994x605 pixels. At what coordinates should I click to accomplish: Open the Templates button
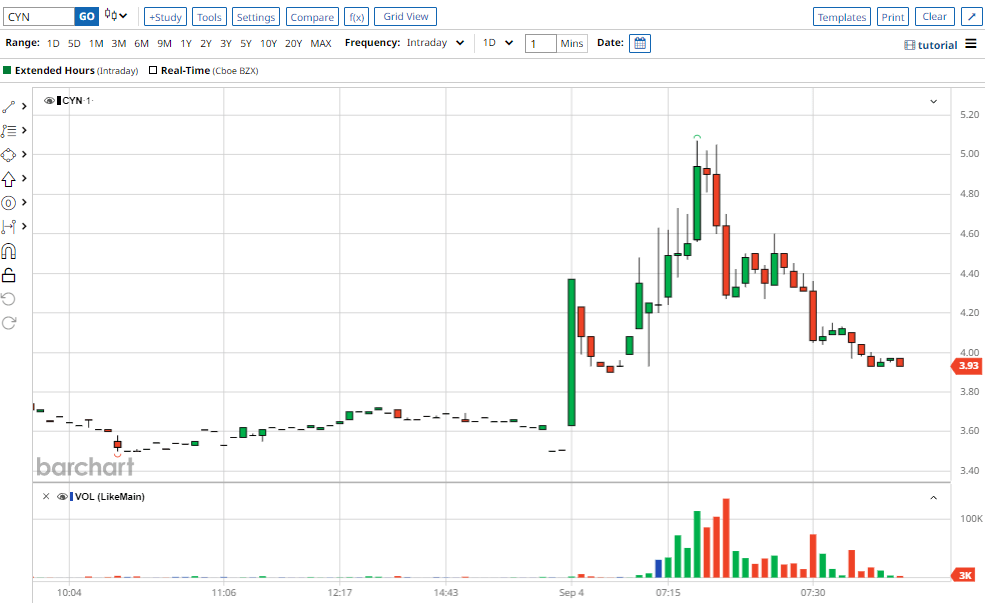[x=842, y=16]
